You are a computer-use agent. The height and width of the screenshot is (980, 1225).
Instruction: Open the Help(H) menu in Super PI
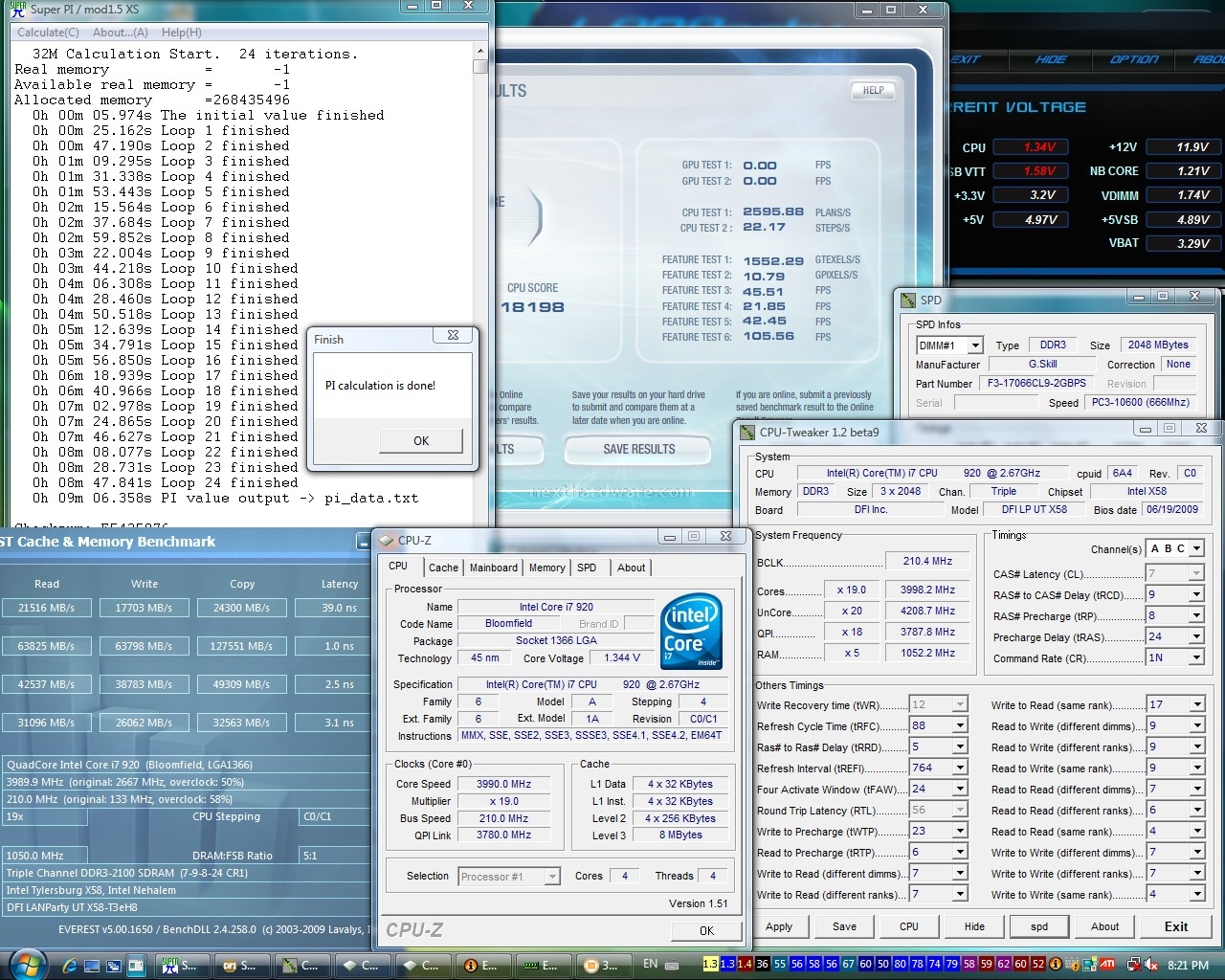[181, 33]
